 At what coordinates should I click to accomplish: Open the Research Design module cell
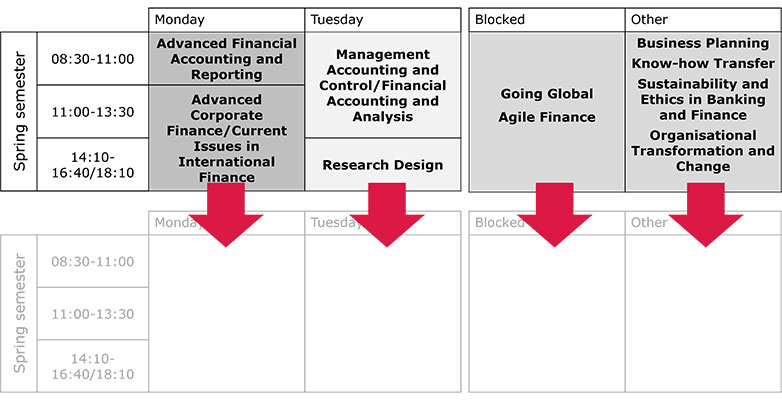(383, 165)
